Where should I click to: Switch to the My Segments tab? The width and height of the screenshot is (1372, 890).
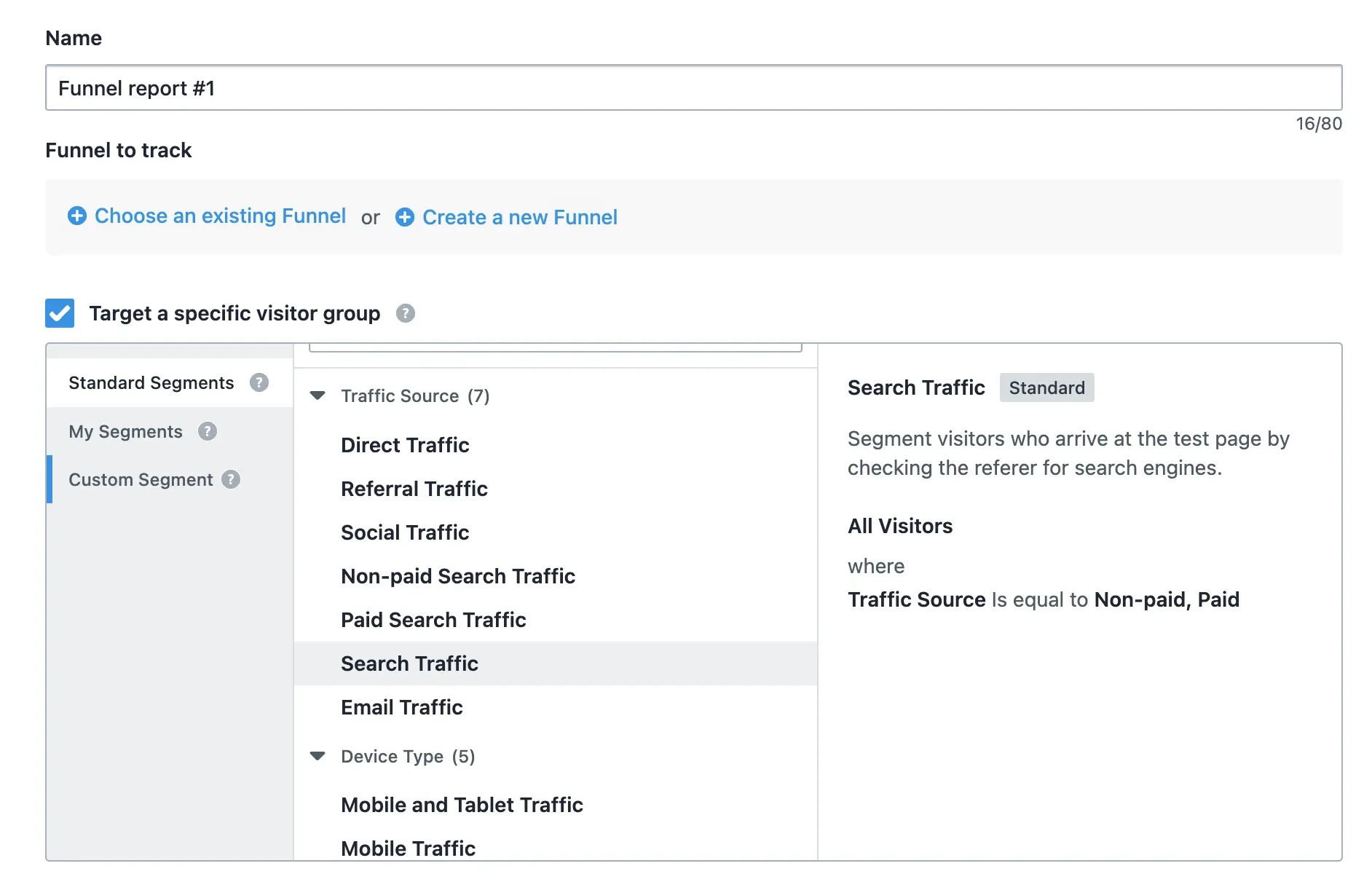[x=125, y=431]
